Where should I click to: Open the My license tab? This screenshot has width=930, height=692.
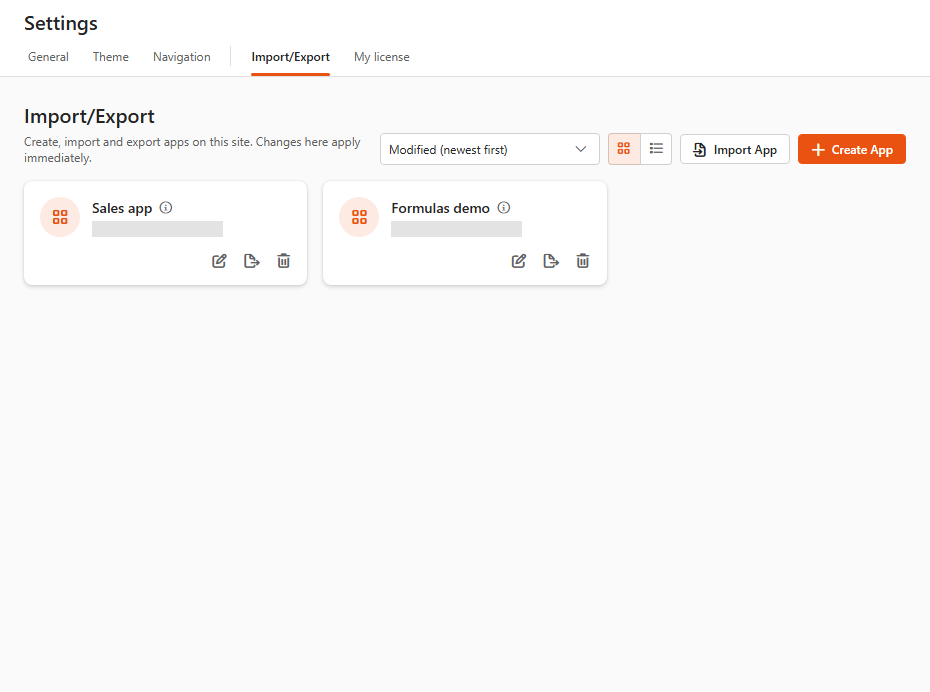(x=381, y=57)
